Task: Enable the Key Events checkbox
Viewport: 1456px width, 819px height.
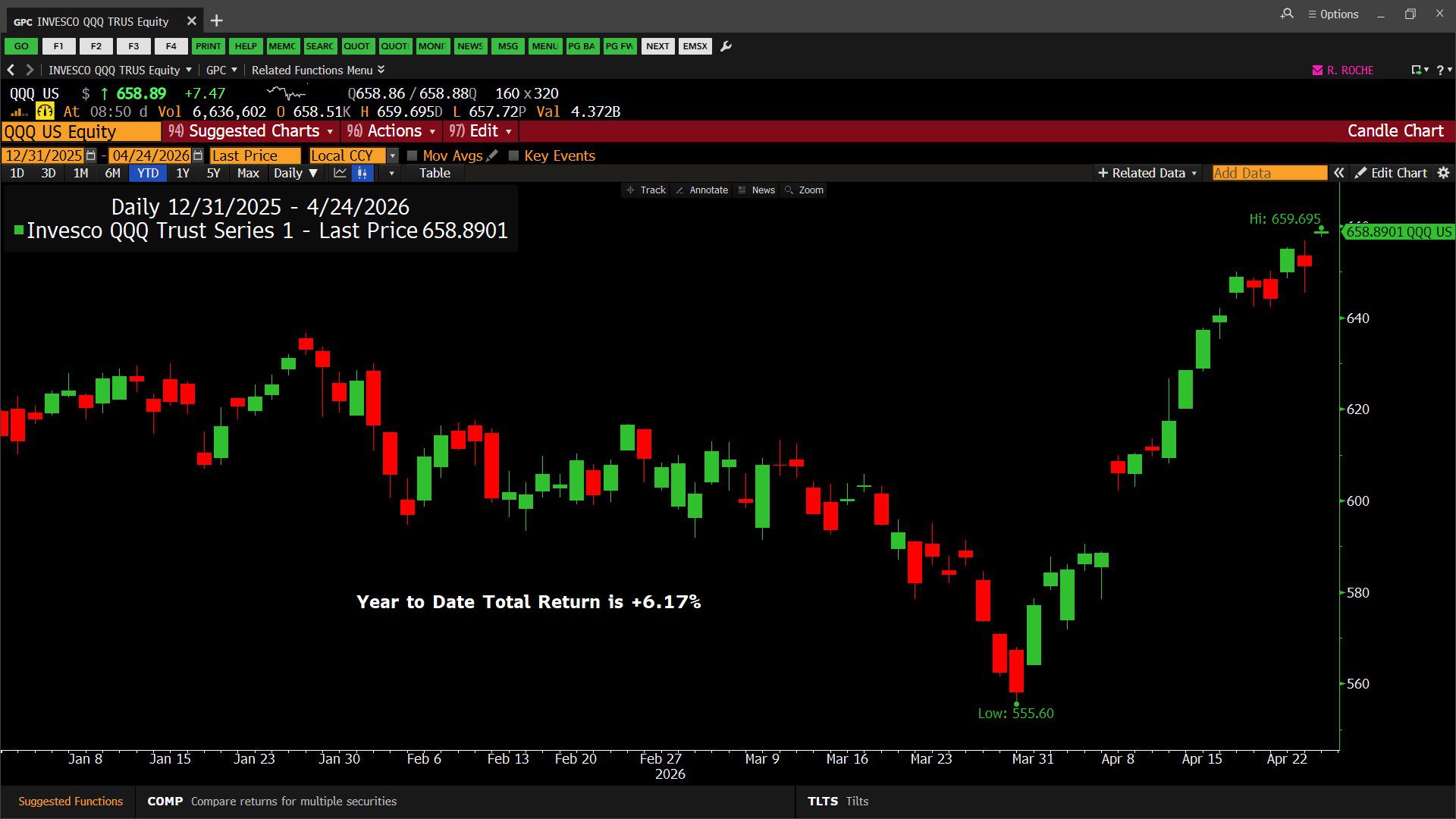Action: [513, 155]
